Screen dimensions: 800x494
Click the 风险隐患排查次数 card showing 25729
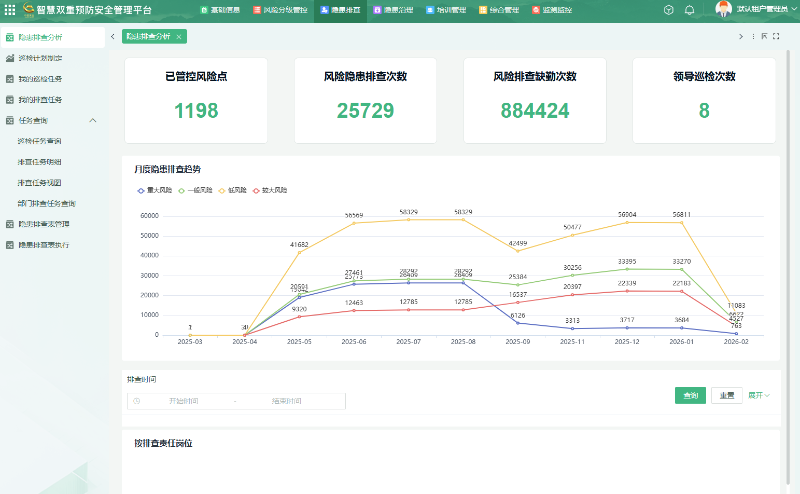[365, 101]
